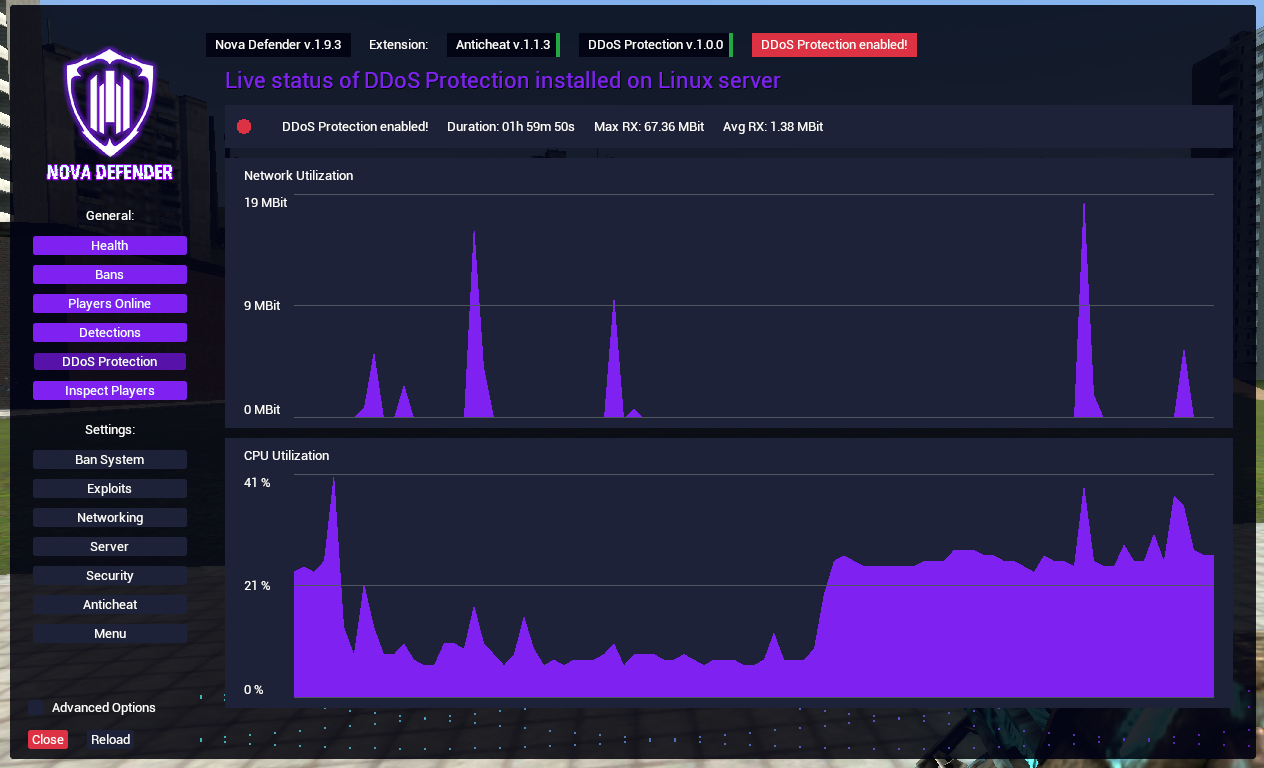This screenshot has width=1264, height=768.
Task: Click the red status indicator dot
Action: click(244, 127)
